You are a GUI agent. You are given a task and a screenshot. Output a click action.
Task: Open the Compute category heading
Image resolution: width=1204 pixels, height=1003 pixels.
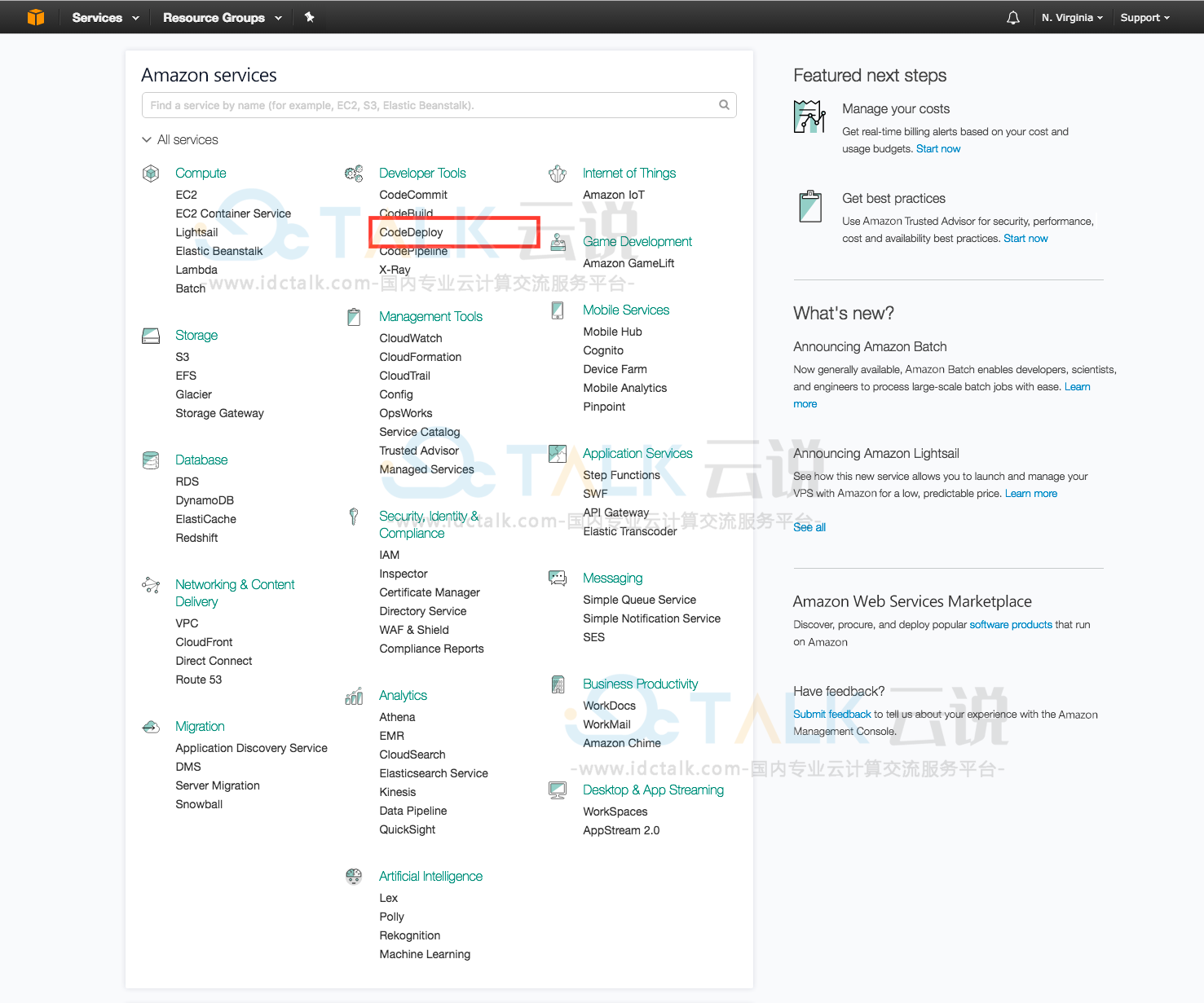pos(201,173)
